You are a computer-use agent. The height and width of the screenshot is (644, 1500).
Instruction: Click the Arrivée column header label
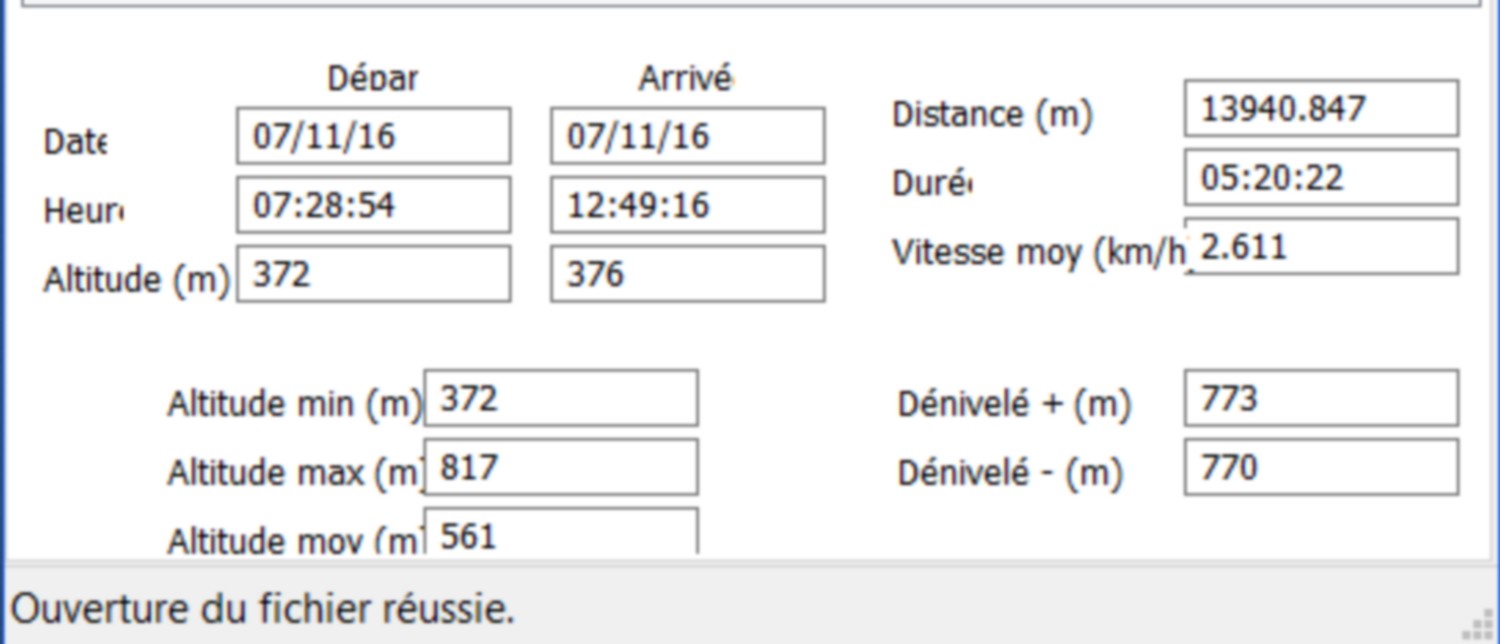pyautogui.click(x=686, y=79)
